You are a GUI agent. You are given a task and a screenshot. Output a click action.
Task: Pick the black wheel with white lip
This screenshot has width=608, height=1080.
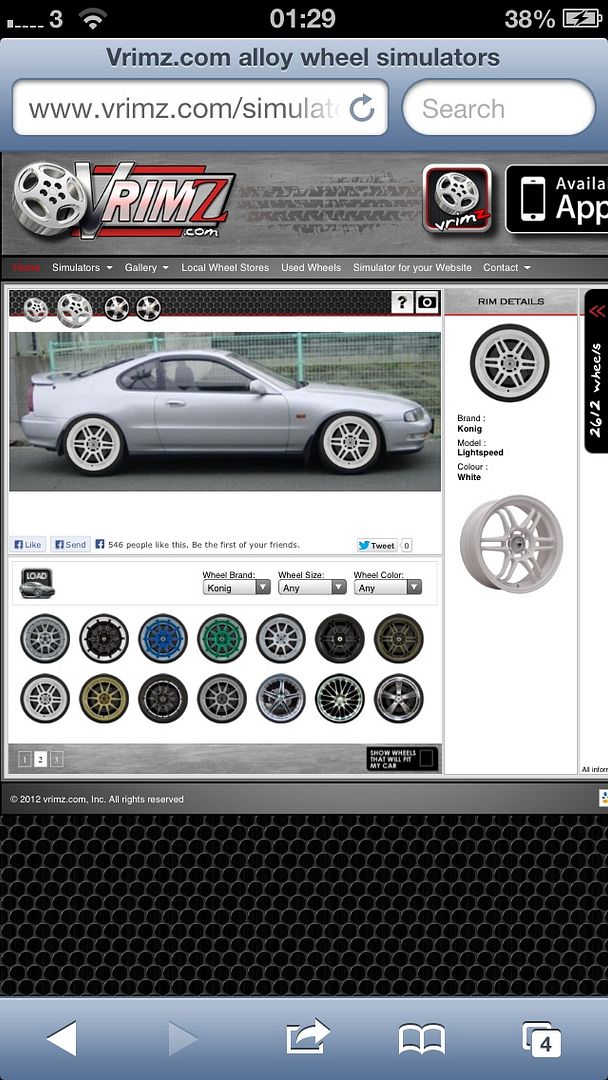pyautogui.click(x=104, y=638)
